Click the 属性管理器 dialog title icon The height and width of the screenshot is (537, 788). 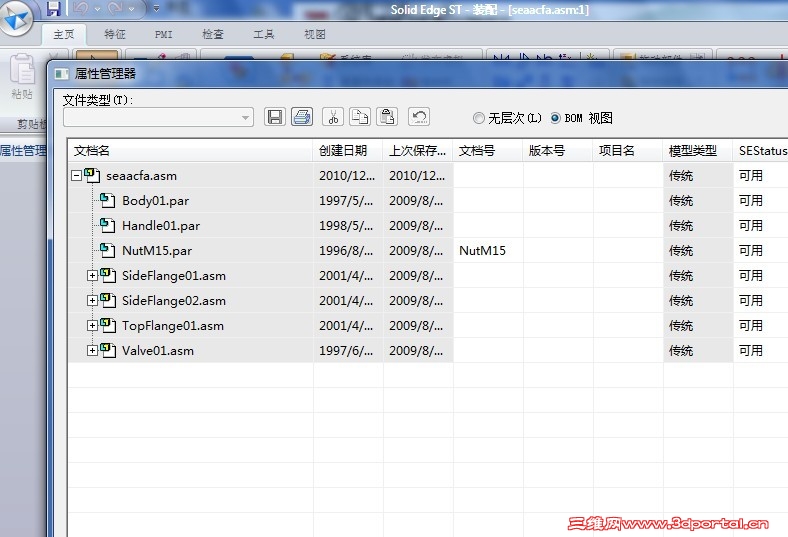62,74
